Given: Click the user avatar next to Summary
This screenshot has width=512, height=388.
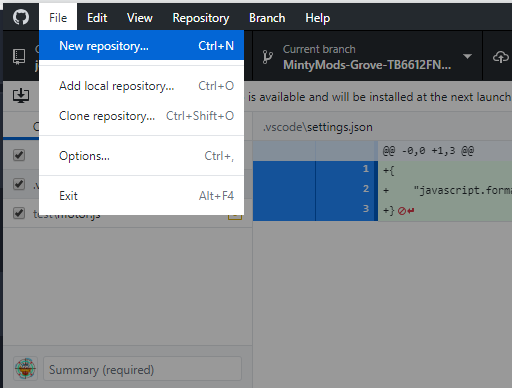Looking at the screenshot, I should (x=25, y=369).
